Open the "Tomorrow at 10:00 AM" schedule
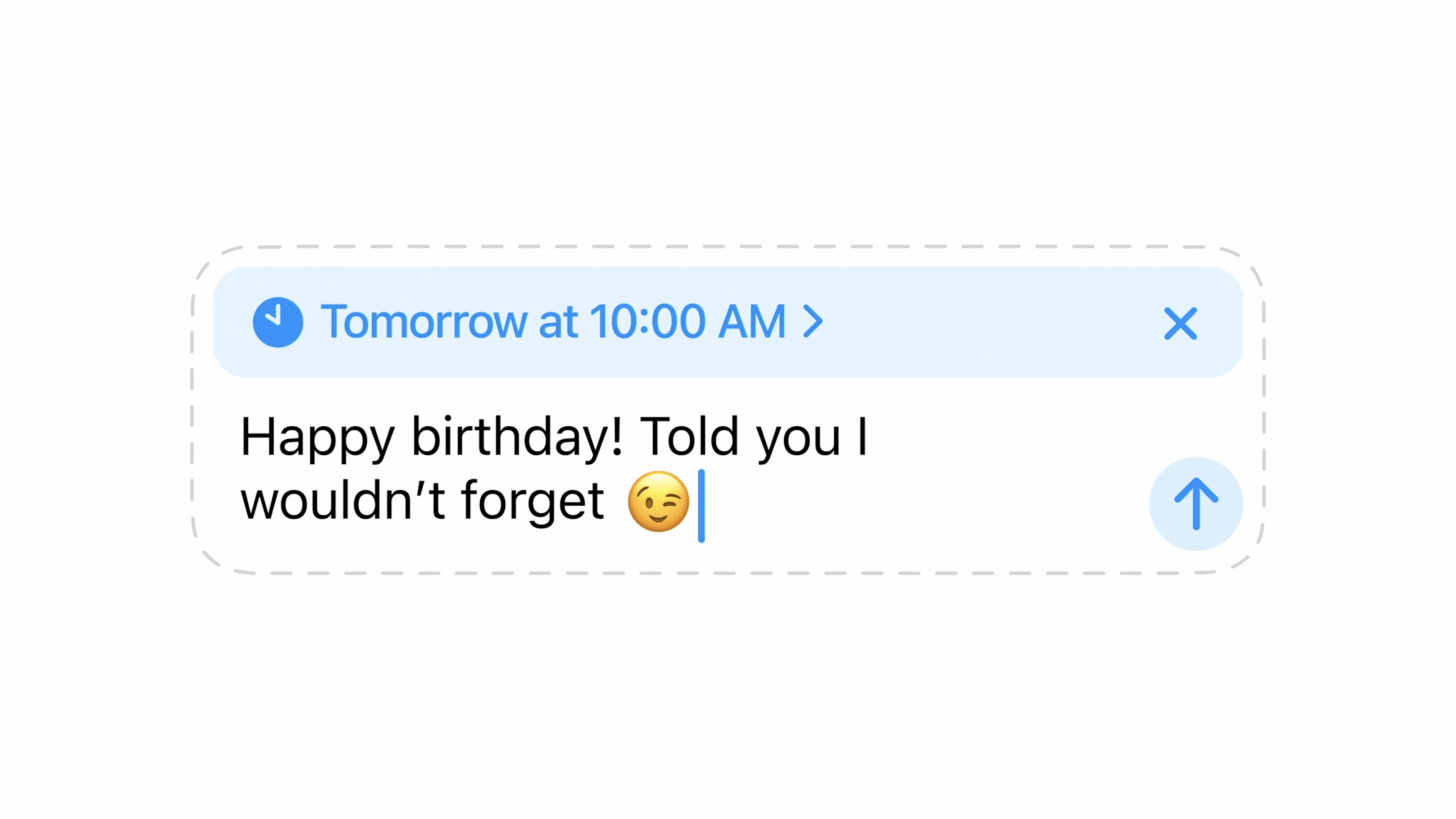Screen dimensions: 1456x819 pos(552,322)
